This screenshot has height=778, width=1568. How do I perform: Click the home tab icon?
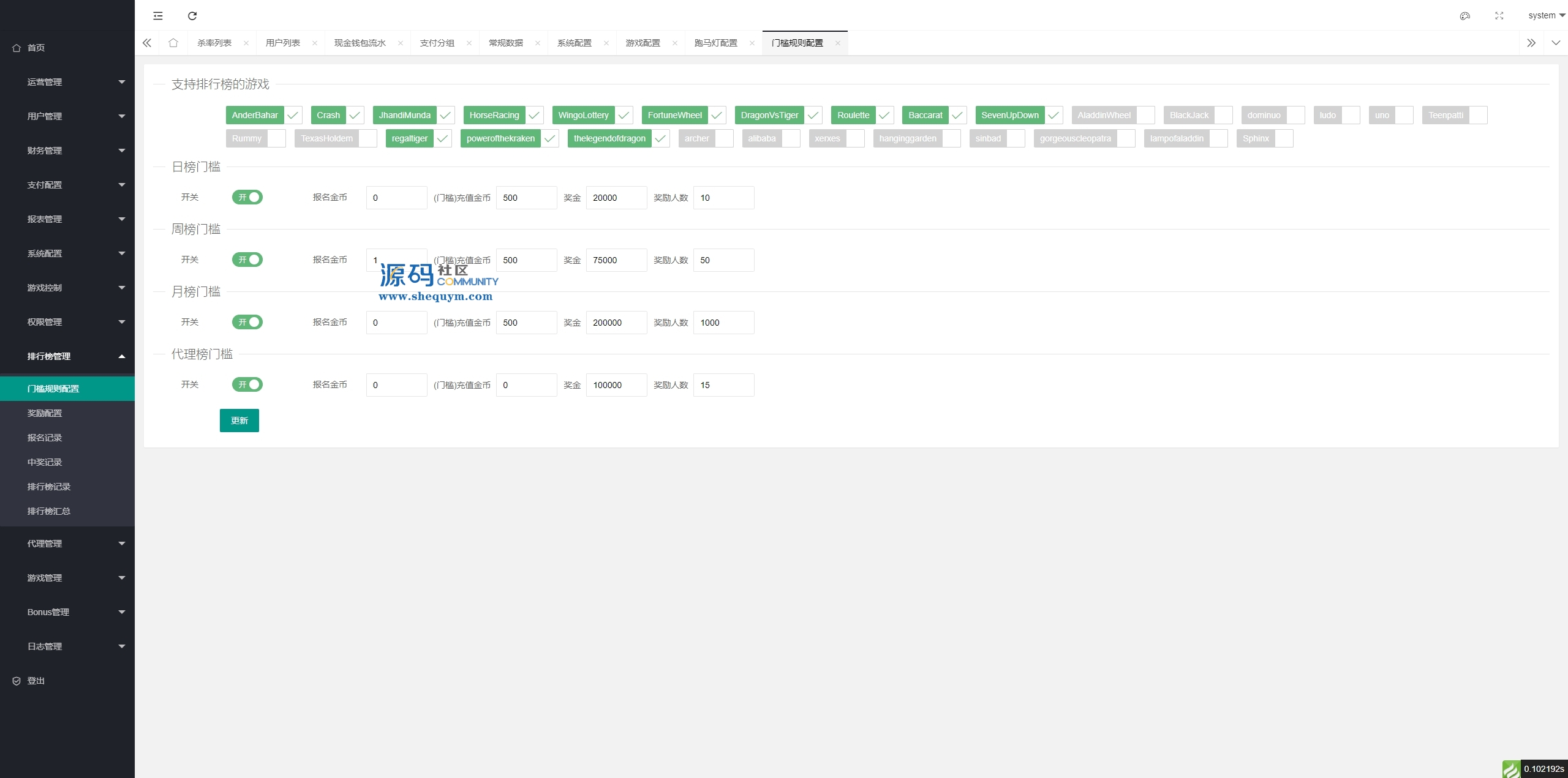pyautogui.click(x=173, y=43)
